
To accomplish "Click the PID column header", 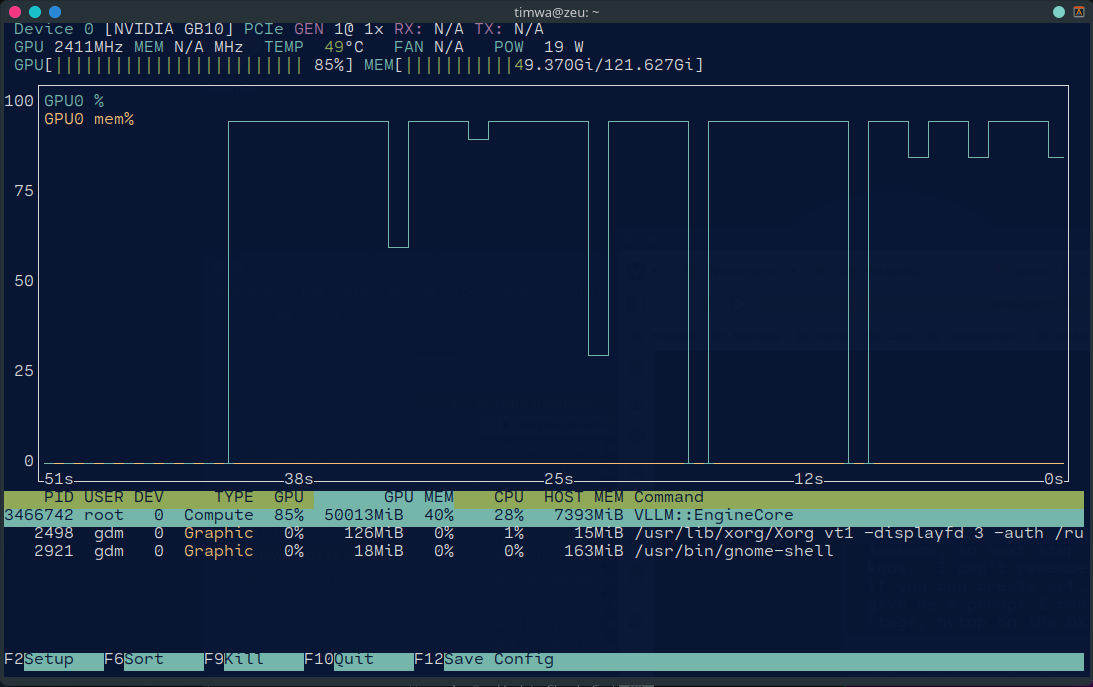I will click(59, 497).
